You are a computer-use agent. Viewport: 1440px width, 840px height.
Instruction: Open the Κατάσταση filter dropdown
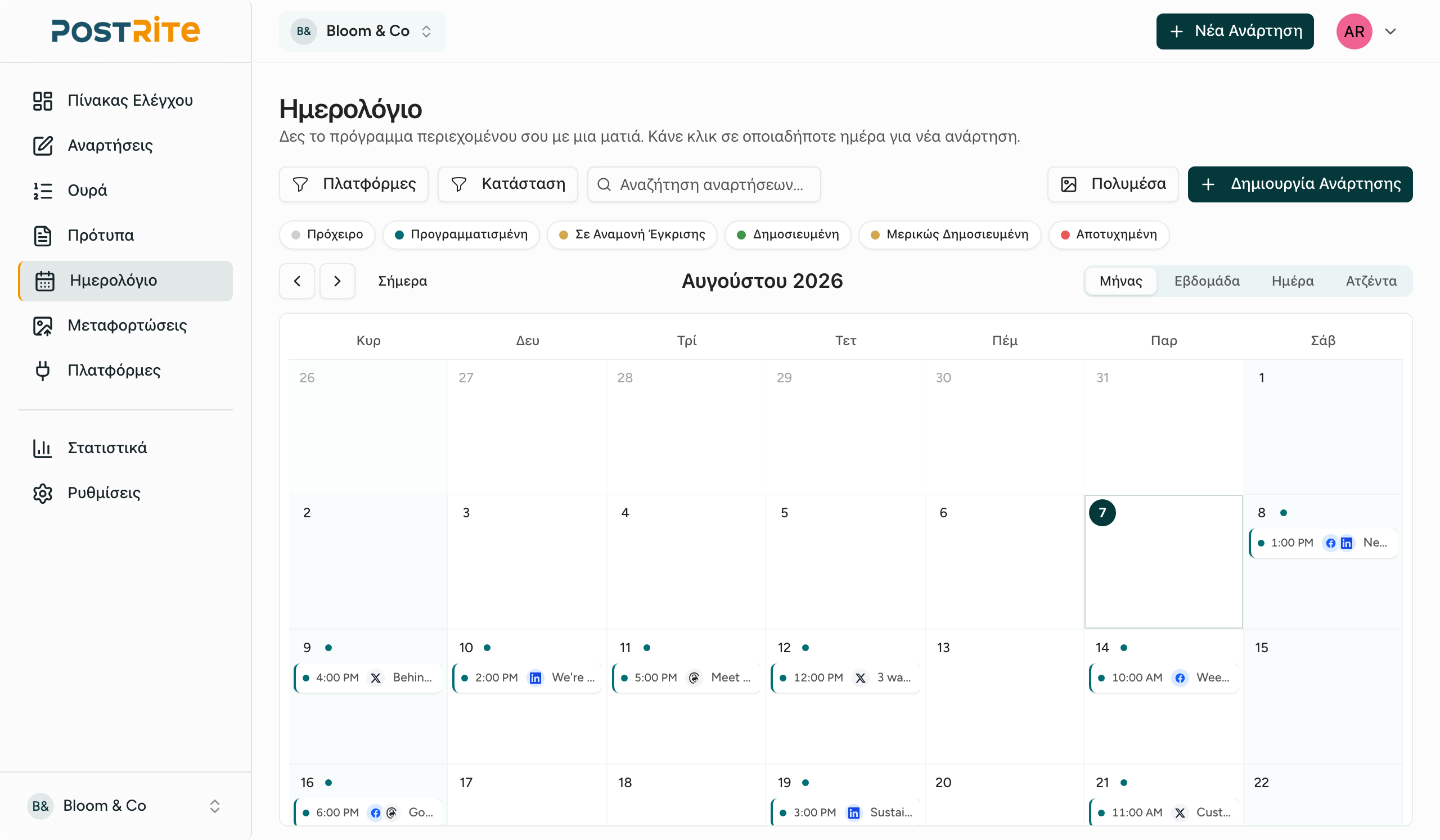[508, 184]
